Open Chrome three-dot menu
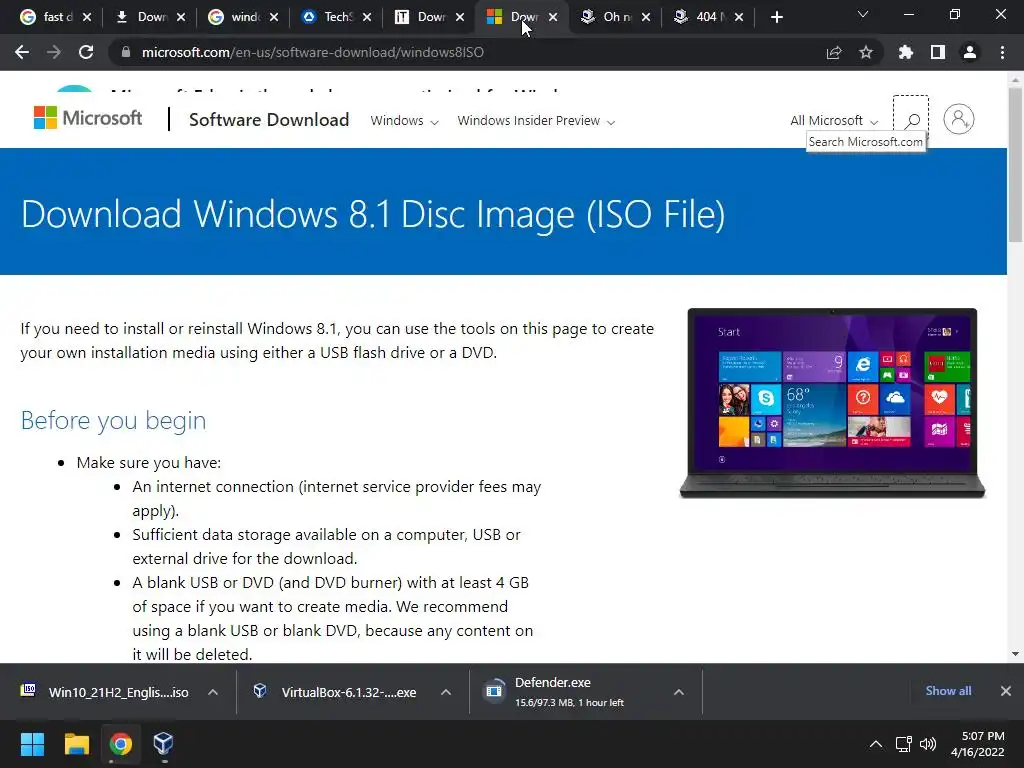 point(1002,52)
